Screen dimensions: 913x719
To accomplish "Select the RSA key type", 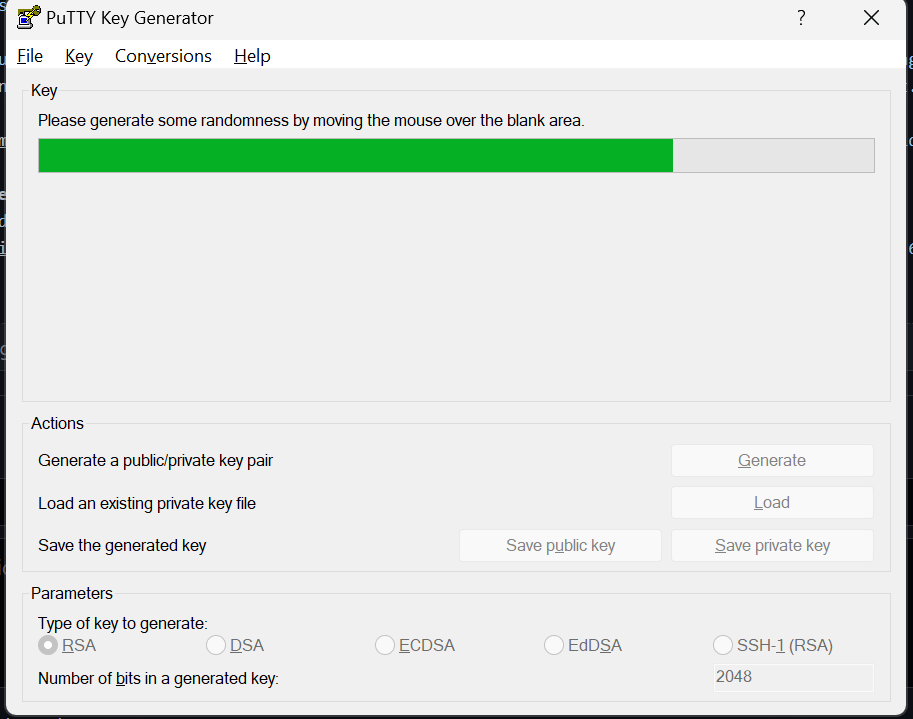I will pyautogui.click(x=67, y=645).
